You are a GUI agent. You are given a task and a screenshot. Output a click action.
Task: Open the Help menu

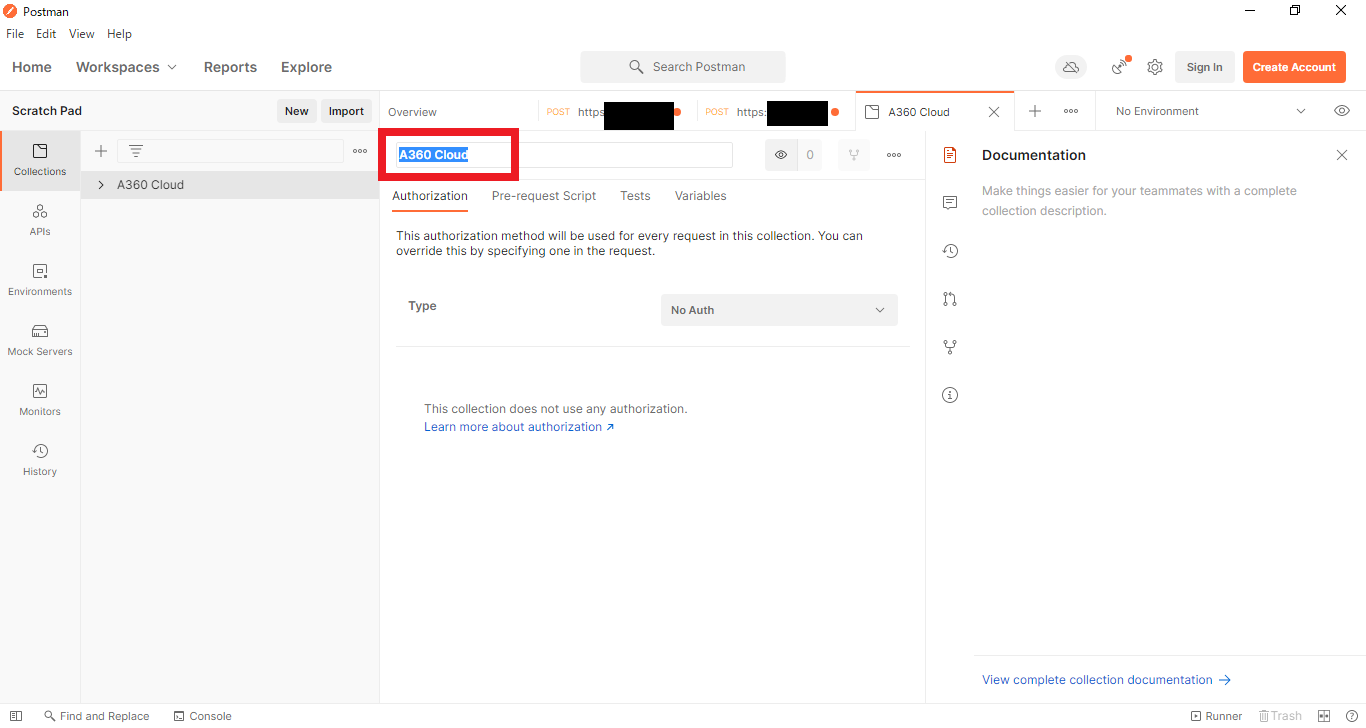(119, 34)
